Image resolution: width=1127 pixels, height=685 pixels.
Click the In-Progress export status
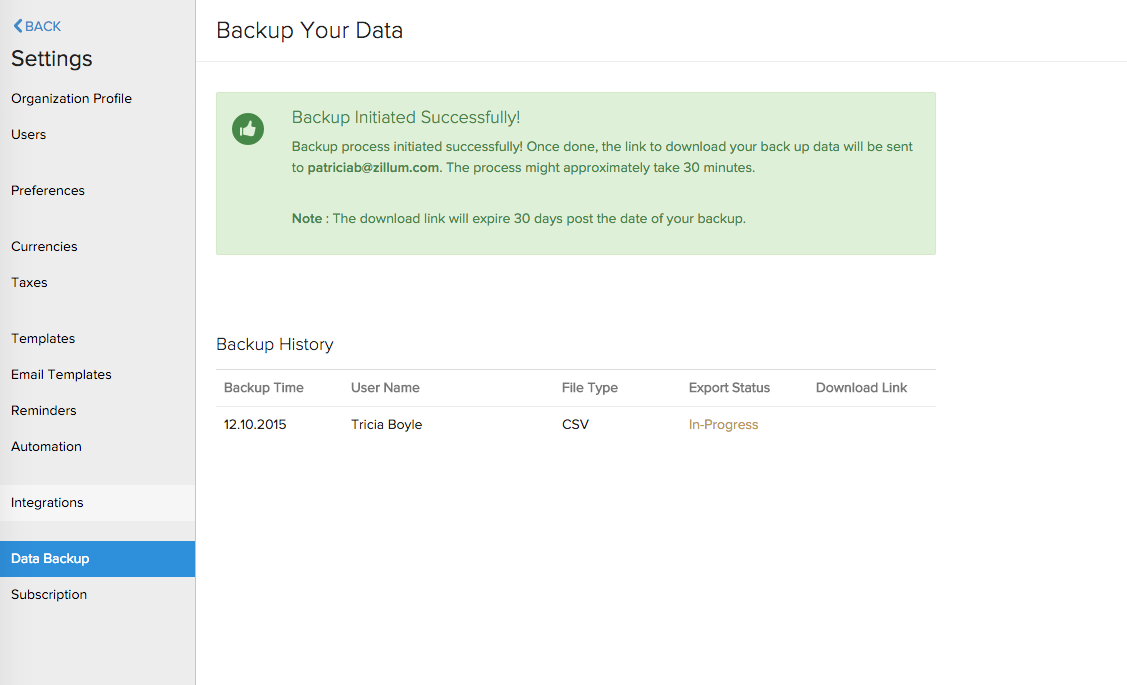[723, 424]
